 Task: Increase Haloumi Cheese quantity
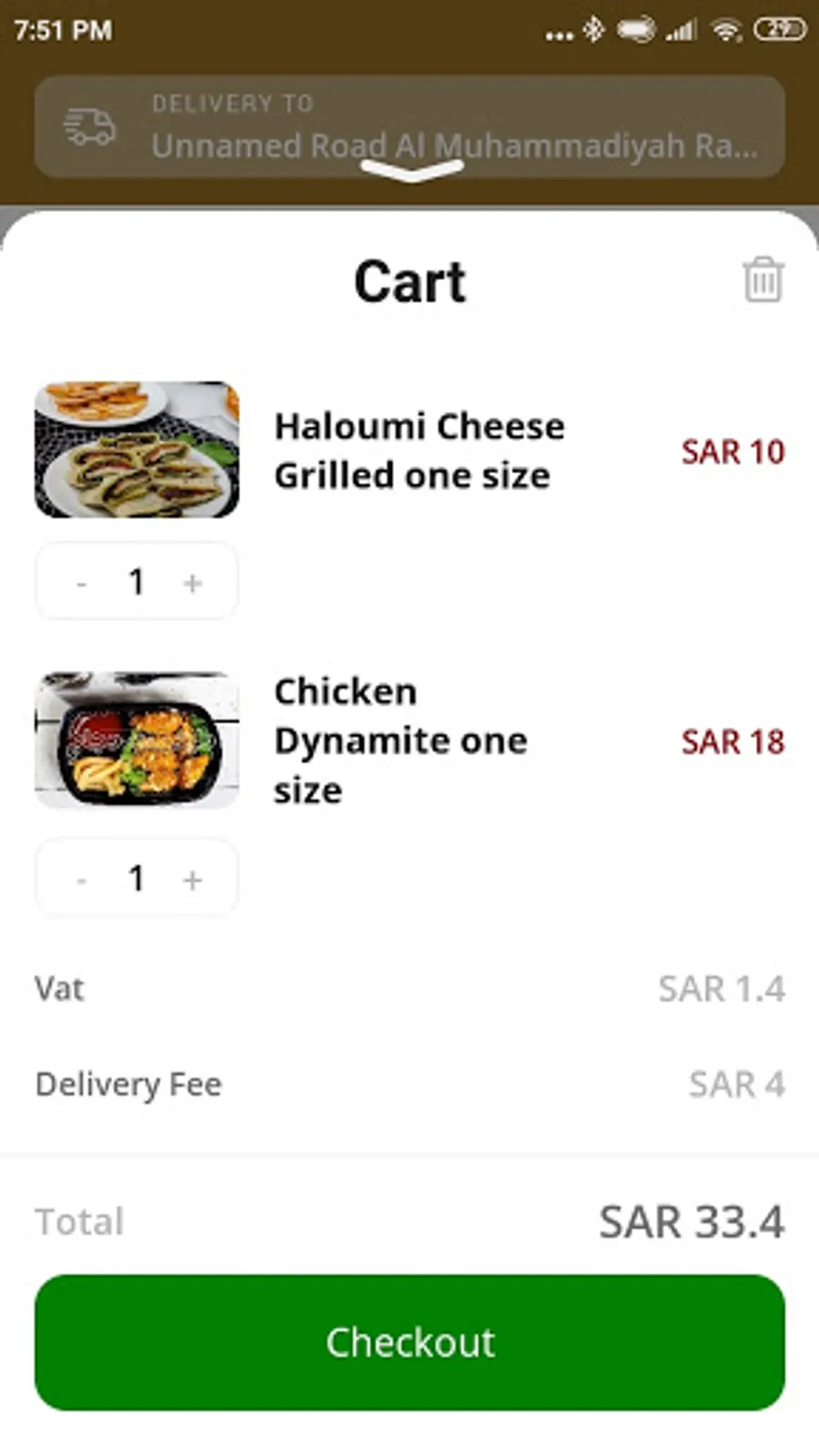[192, 582]
